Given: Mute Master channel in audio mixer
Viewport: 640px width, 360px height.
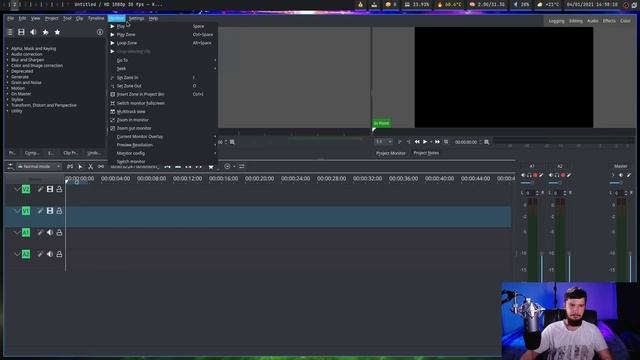Looking at the screenshot, I should (621, 176).
